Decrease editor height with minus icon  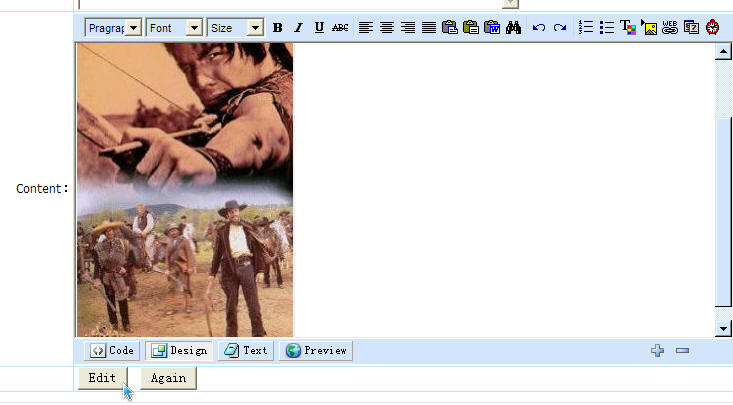coord(683,350)
